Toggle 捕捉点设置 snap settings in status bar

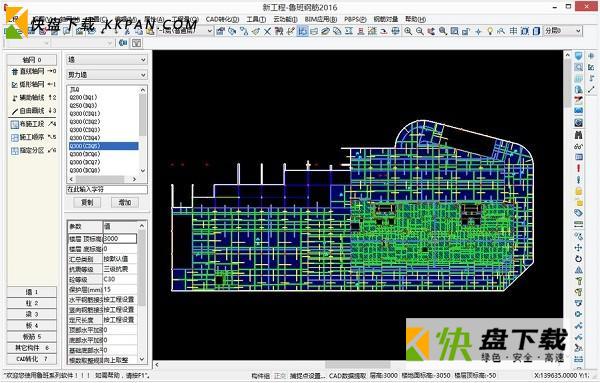click(307, 376)
